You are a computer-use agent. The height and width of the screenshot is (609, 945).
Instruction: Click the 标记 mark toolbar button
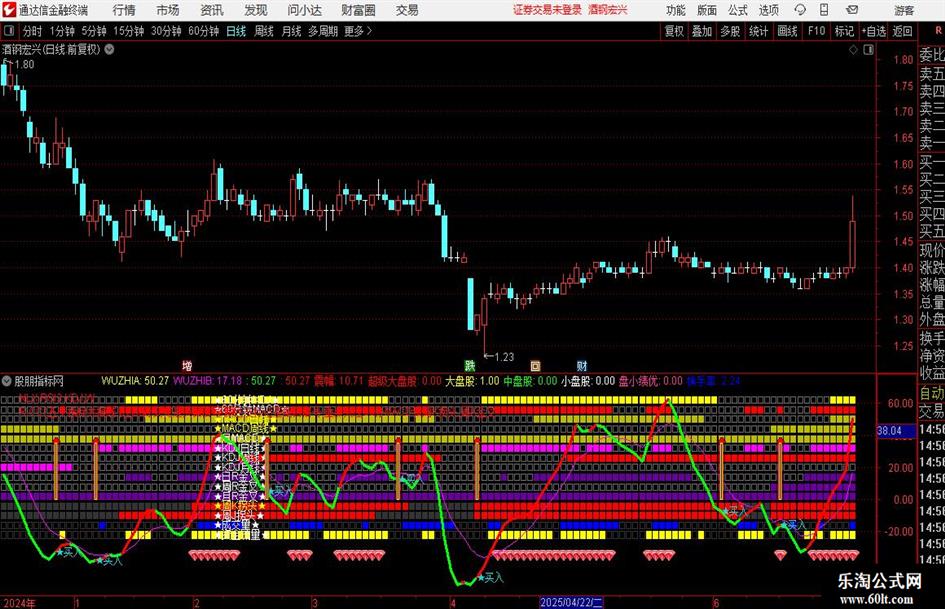[x=844, y=31]
